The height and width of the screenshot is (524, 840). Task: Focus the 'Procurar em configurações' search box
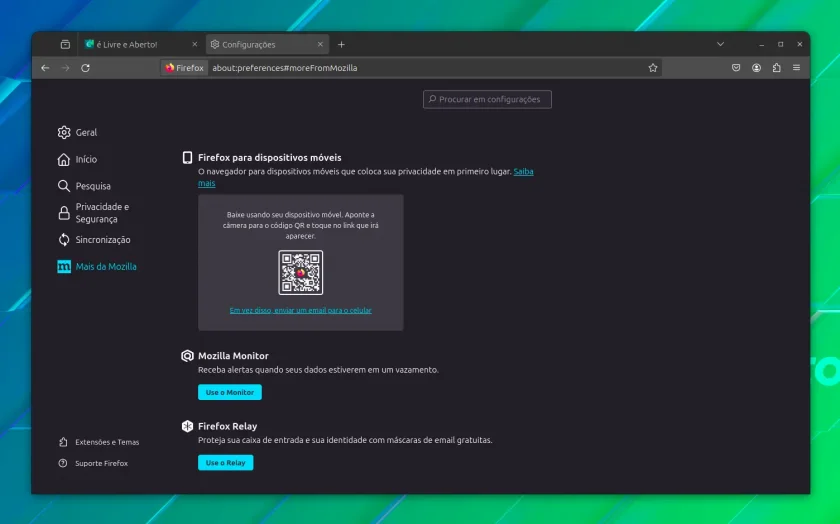(487, 99)
